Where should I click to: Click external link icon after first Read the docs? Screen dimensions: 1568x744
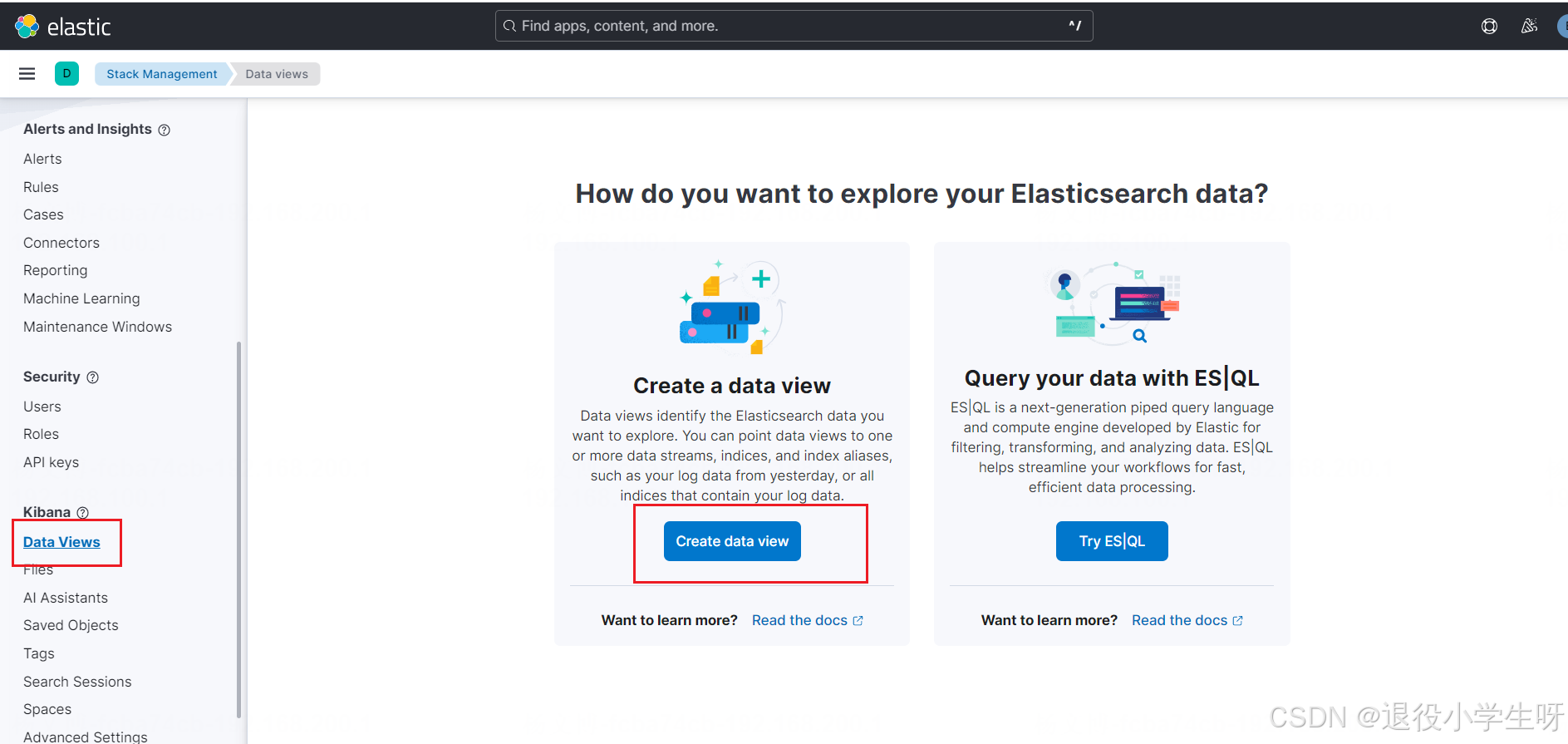[858, 621]
